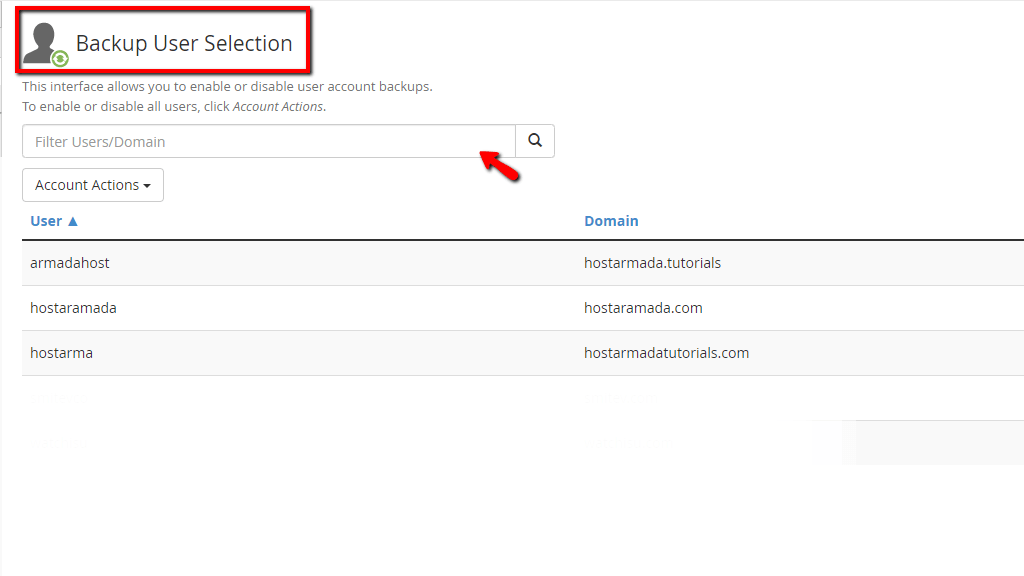Screen dimensions: 1024x576
Task: Click the hostarmadatutorials.com domain cell
Action: pyautogui.click(x=666, y=353)
